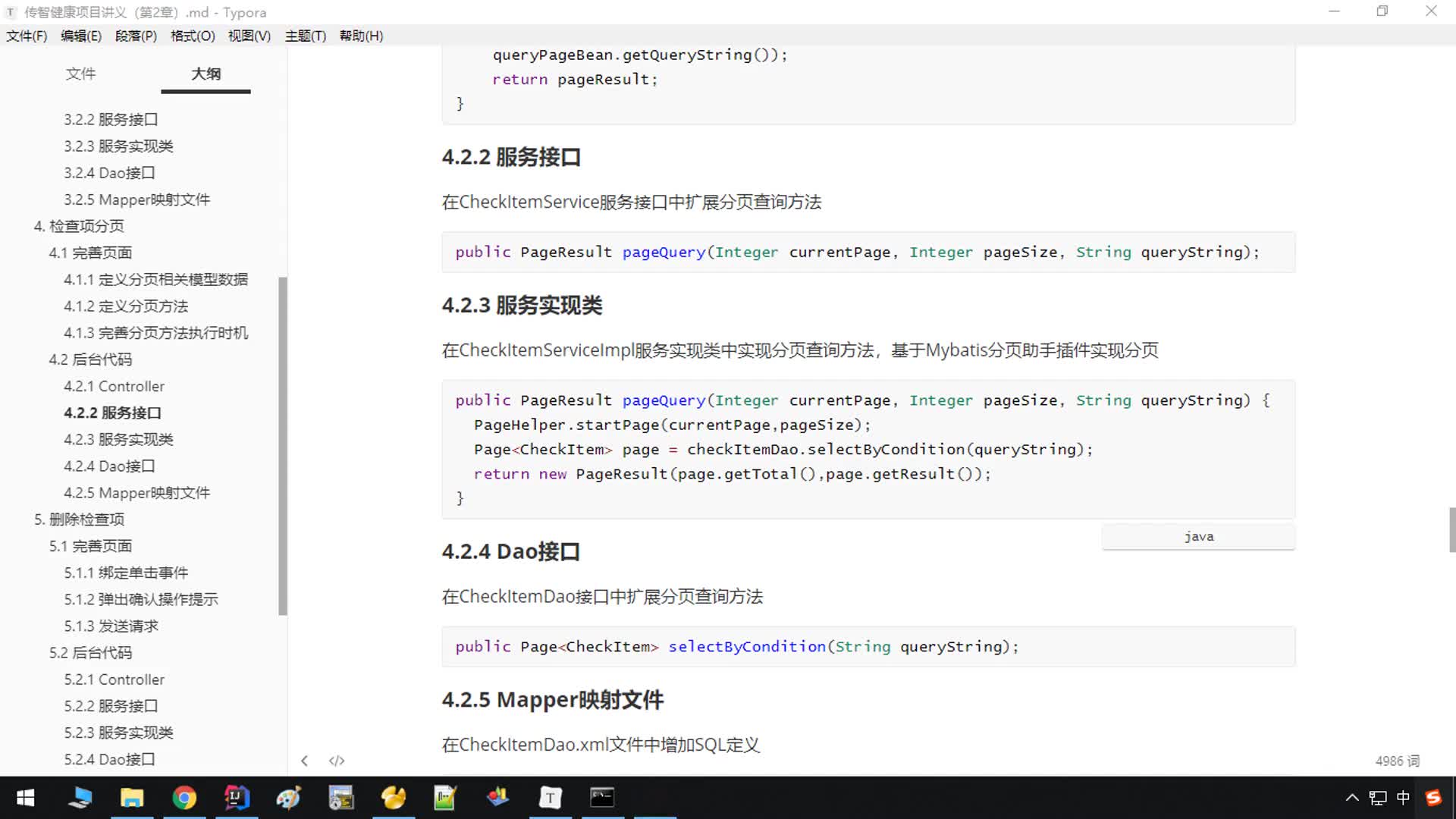Click the PageHelper.startPage code line
This screenshot has width=1456, height=819.
coord(672,425)
